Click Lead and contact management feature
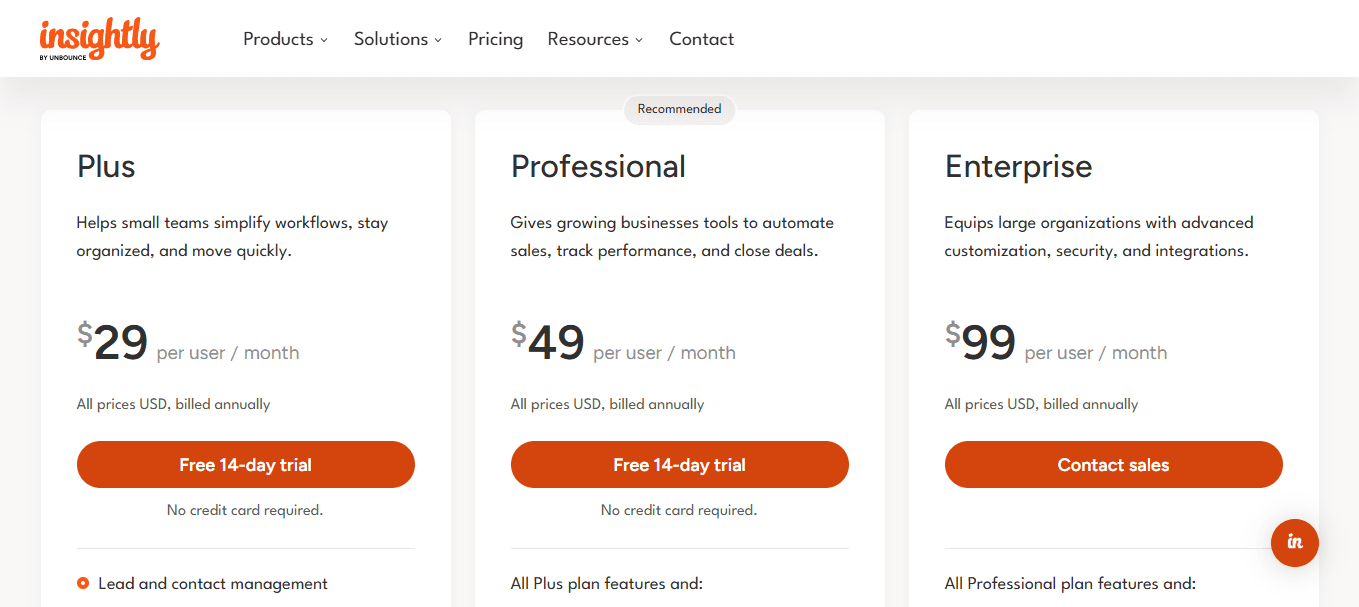The height and width of the screenshot is (607, 1359). (x=213, y=584)
